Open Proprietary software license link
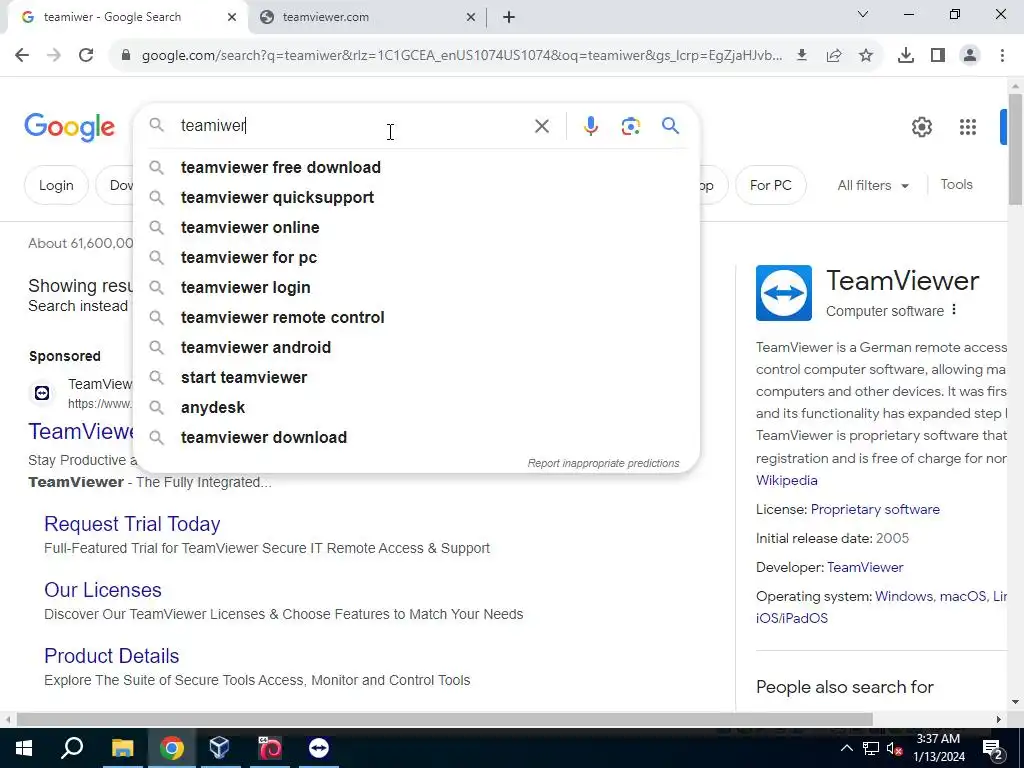The width and height of the screenshot is (1024, 768). coord(875,509)
